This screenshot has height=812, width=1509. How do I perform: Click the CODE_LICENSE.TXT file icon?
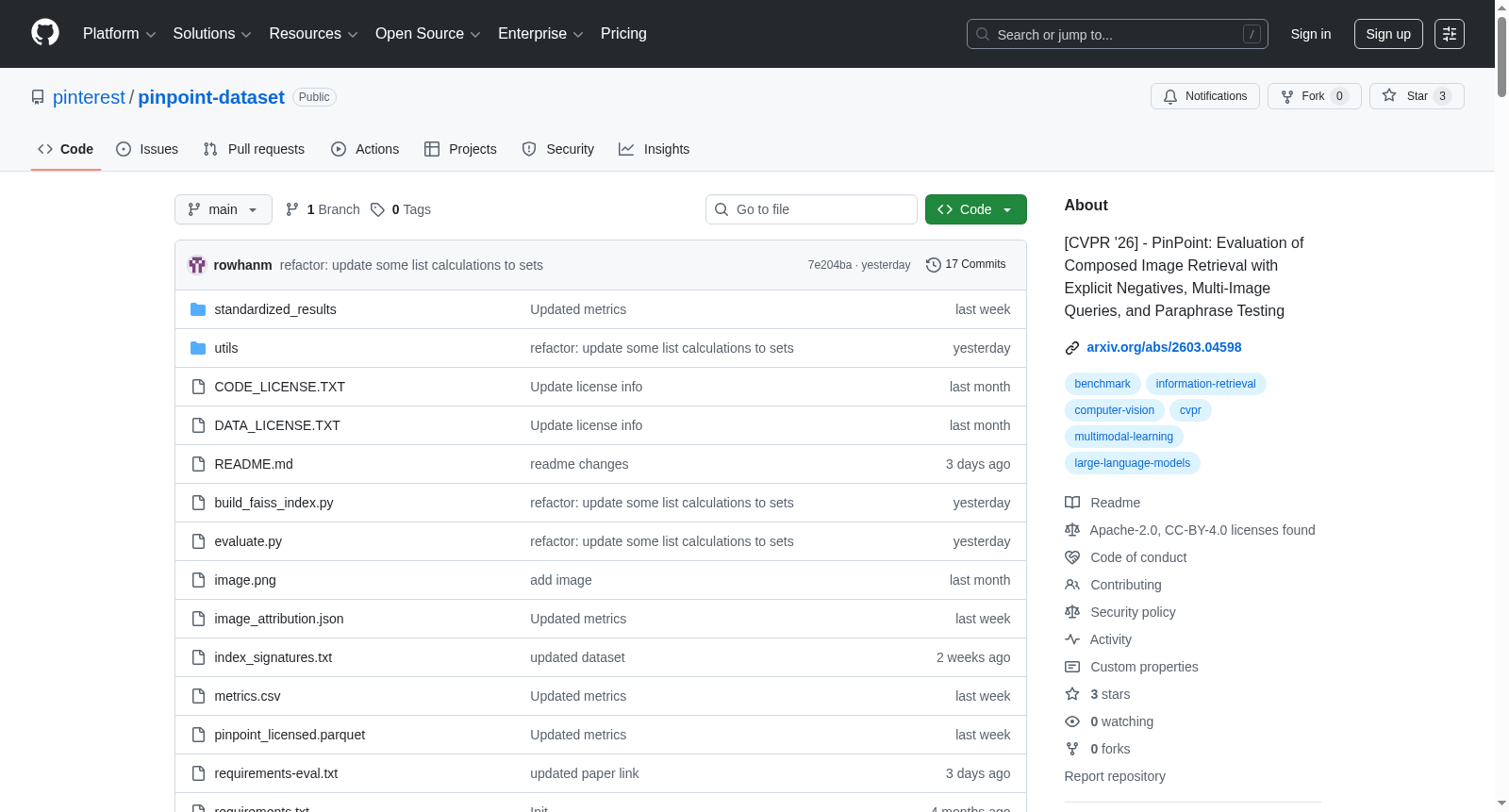[x=198, y=387]
